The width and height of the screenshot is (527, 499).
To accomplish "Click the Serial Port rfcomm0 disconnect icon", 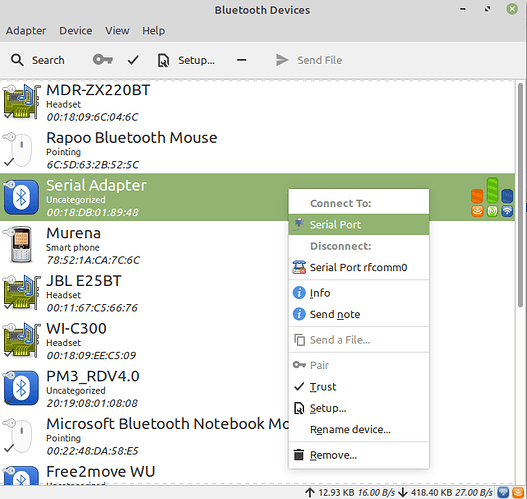I will tap(299, 267).
